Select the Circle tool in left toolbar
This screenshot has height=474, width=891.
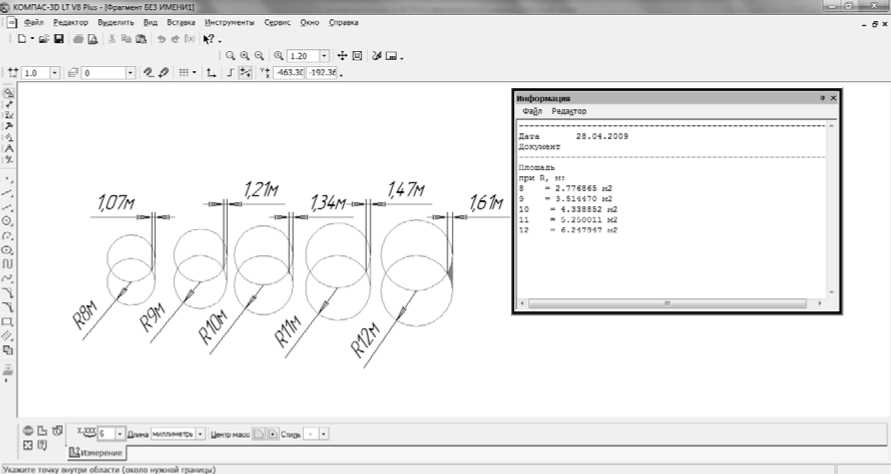click(8, 221)
